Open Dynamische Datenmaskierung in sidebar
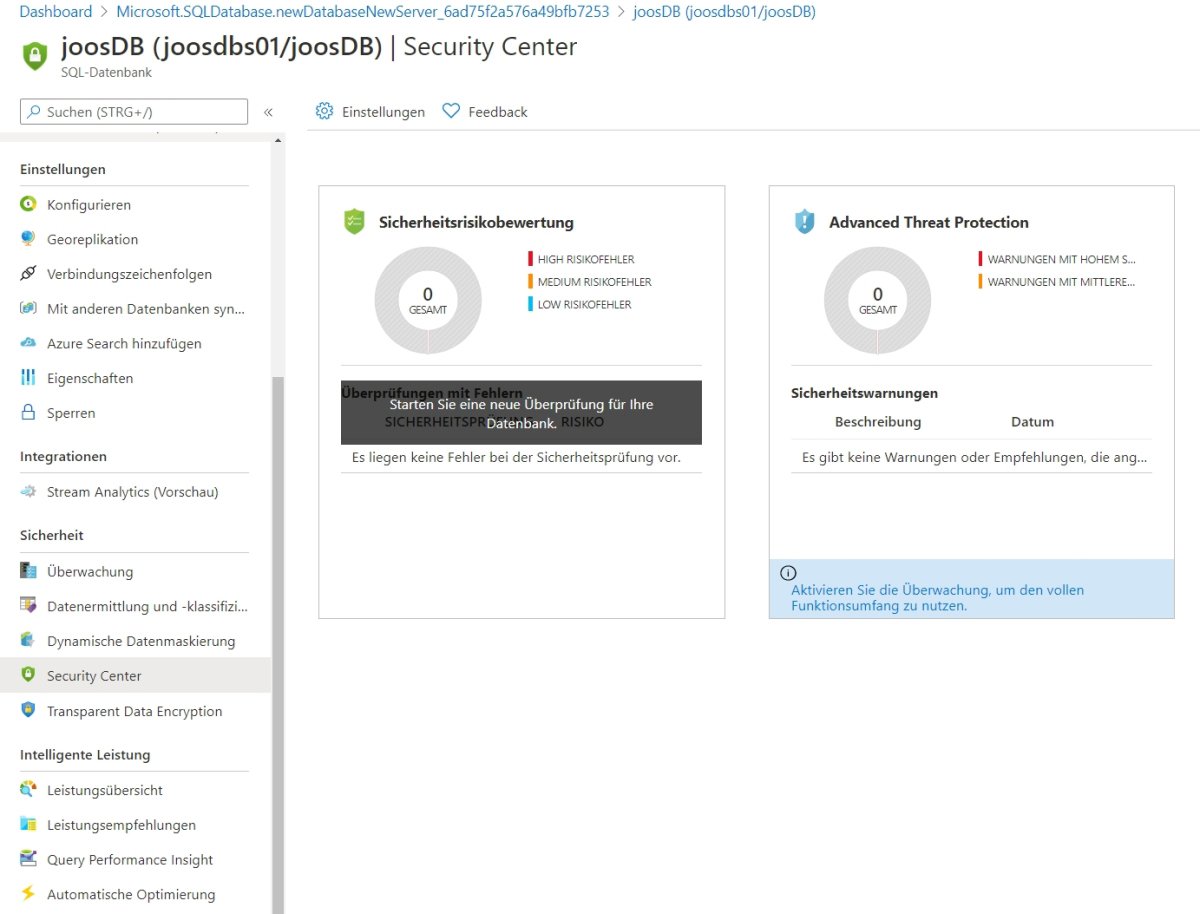This screenshot has width=1200, height=914. point(141,641)
